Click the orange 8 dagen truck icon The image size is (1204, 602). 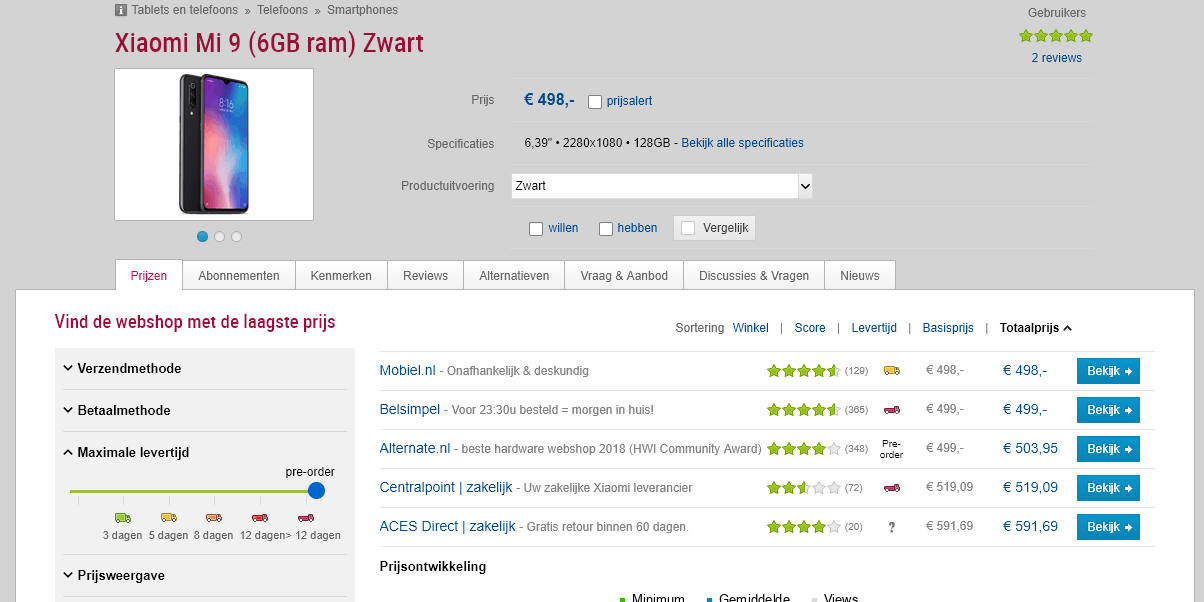click(214, 517)
